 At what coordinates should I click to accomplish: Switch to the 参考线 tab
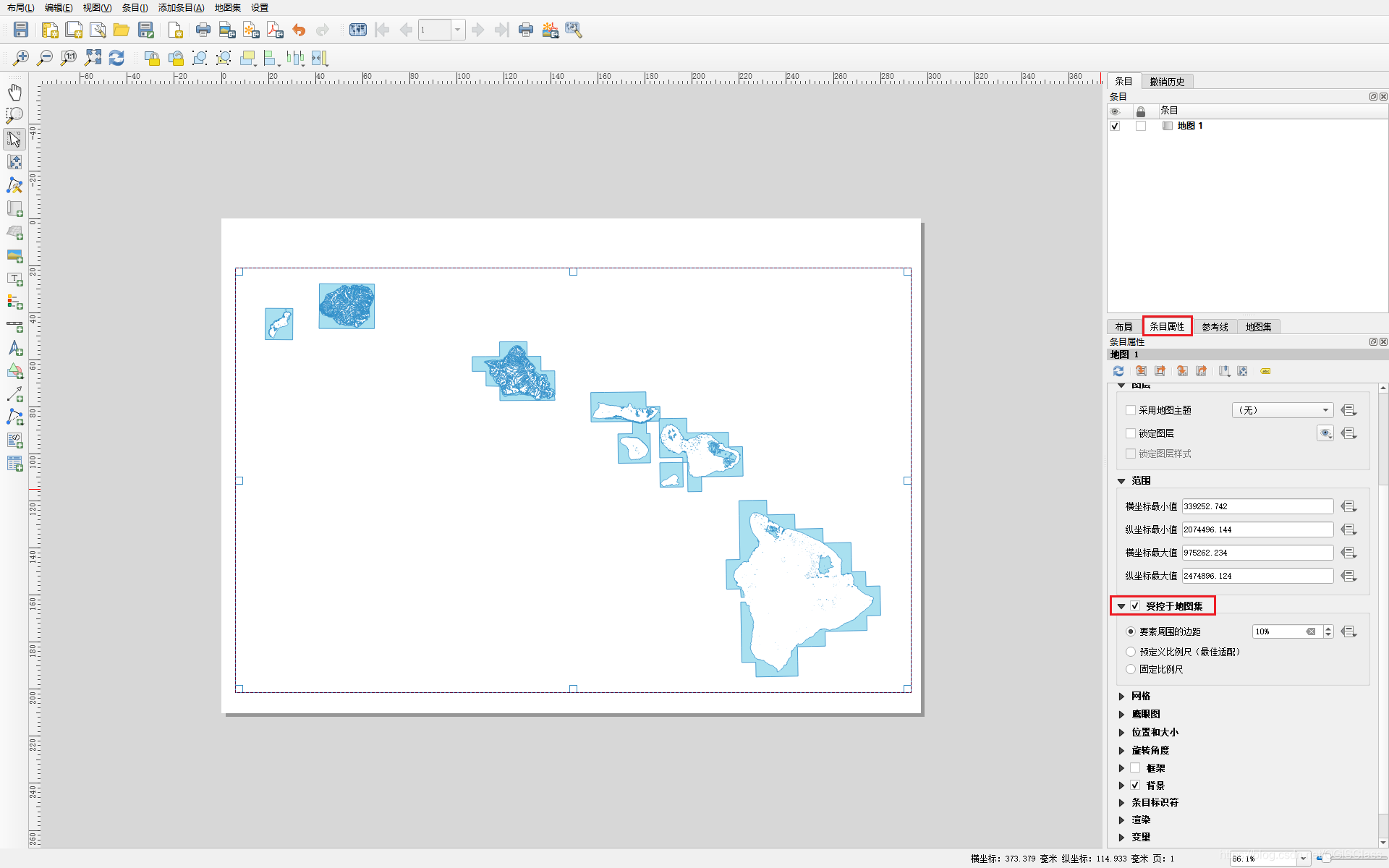pyautogui.click(x=1215, y=327)
